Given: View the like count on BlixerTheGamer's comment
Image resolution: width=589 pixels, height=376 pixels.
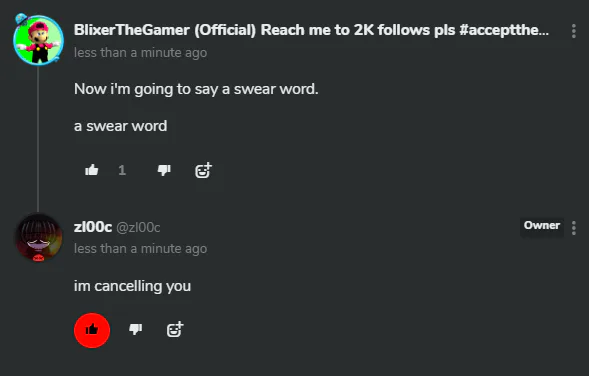Looking at the screenshot, I should [x=122, y=171].
